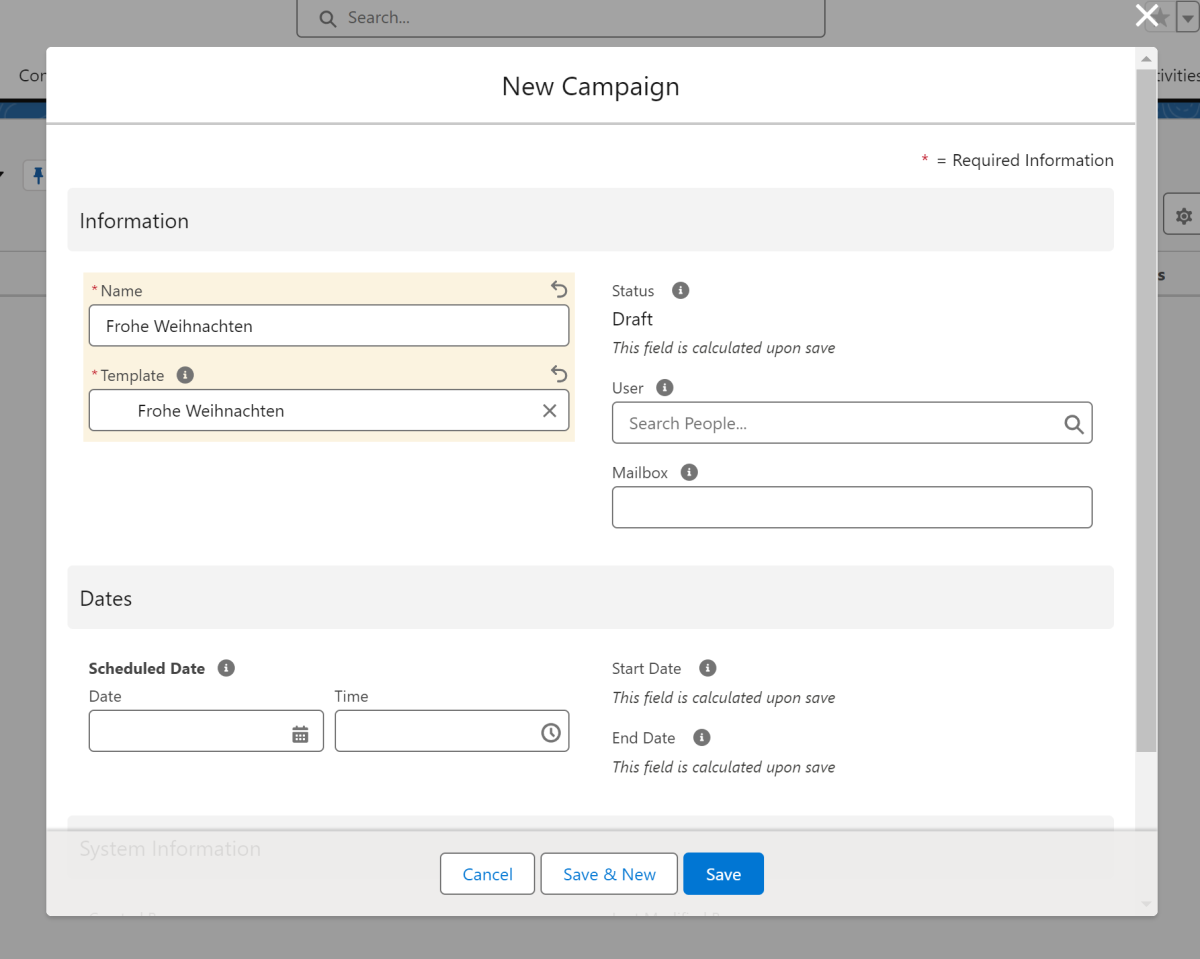
Task: Open the User Search People lookup
Action: point(840,424)
